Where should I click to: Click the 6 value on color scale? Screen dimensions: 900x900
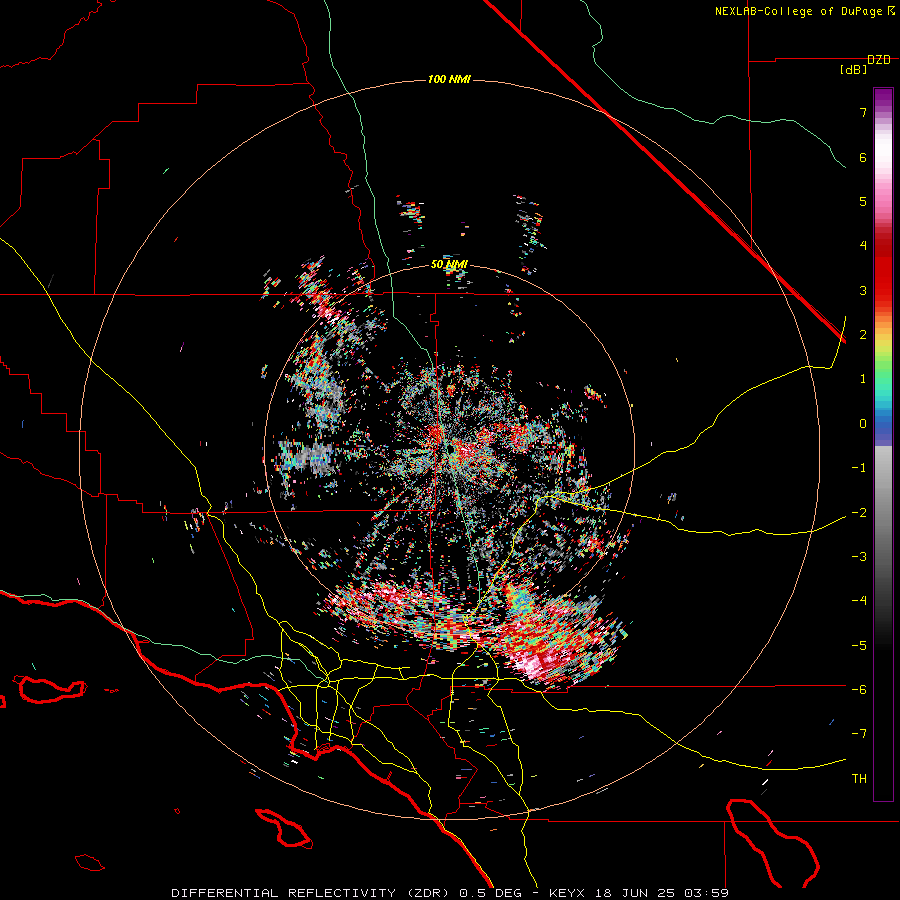[x=863, y=157]
